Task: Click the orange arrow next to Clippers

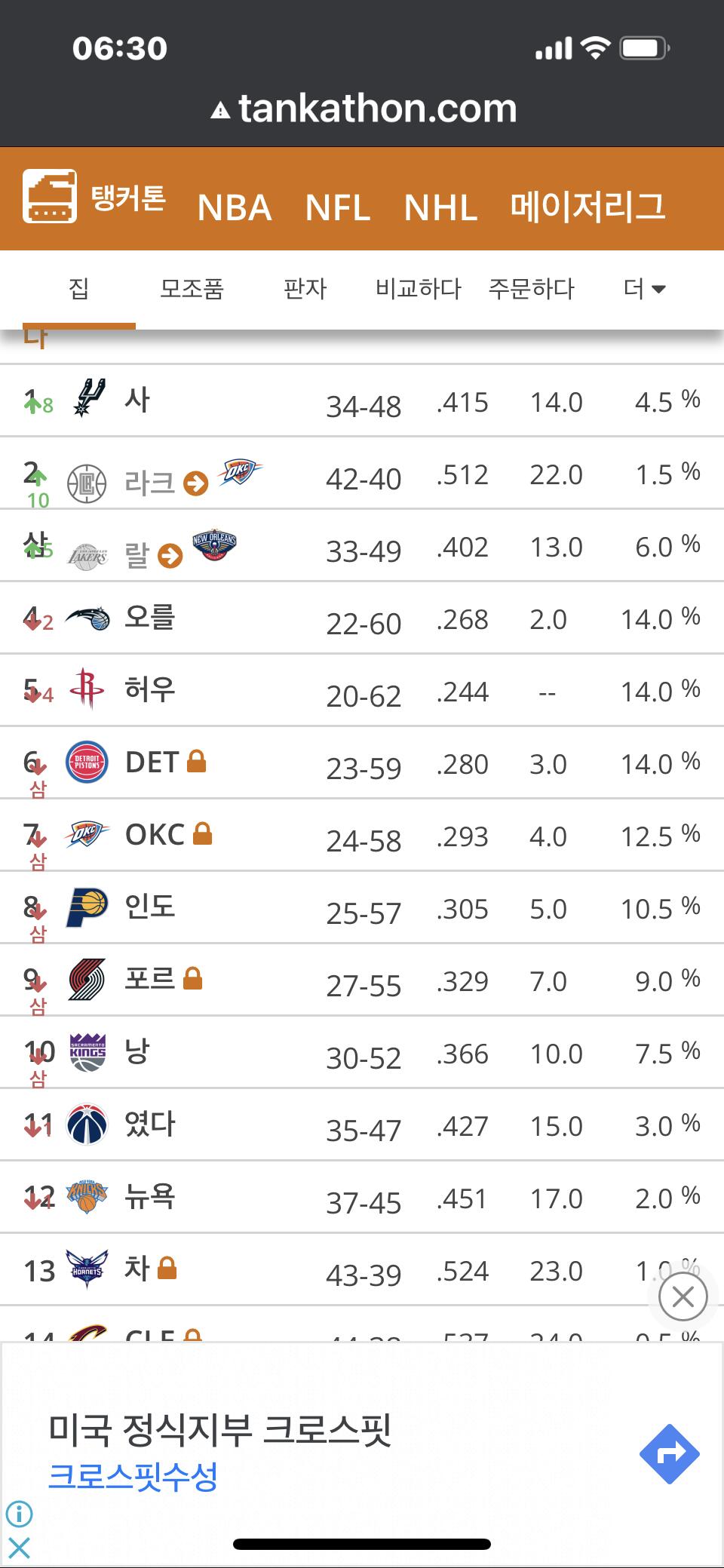Action: point(196,483)
